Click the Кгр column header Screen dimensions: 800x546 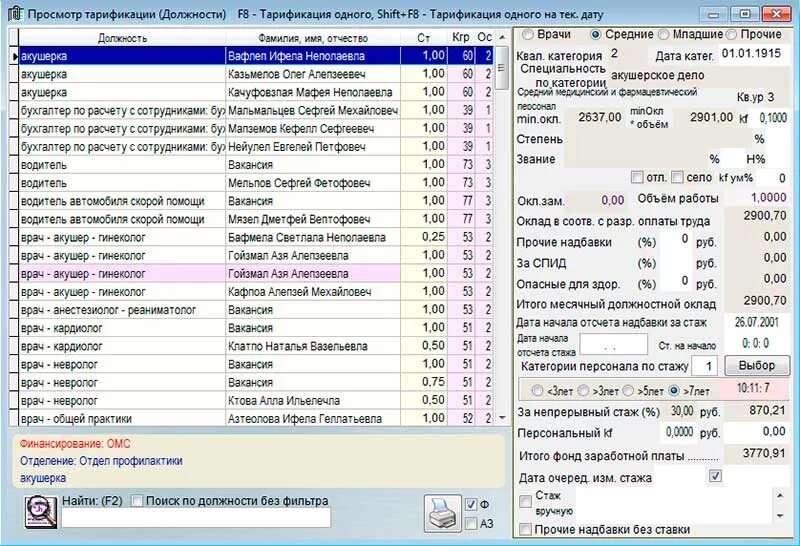click(461, 38)
